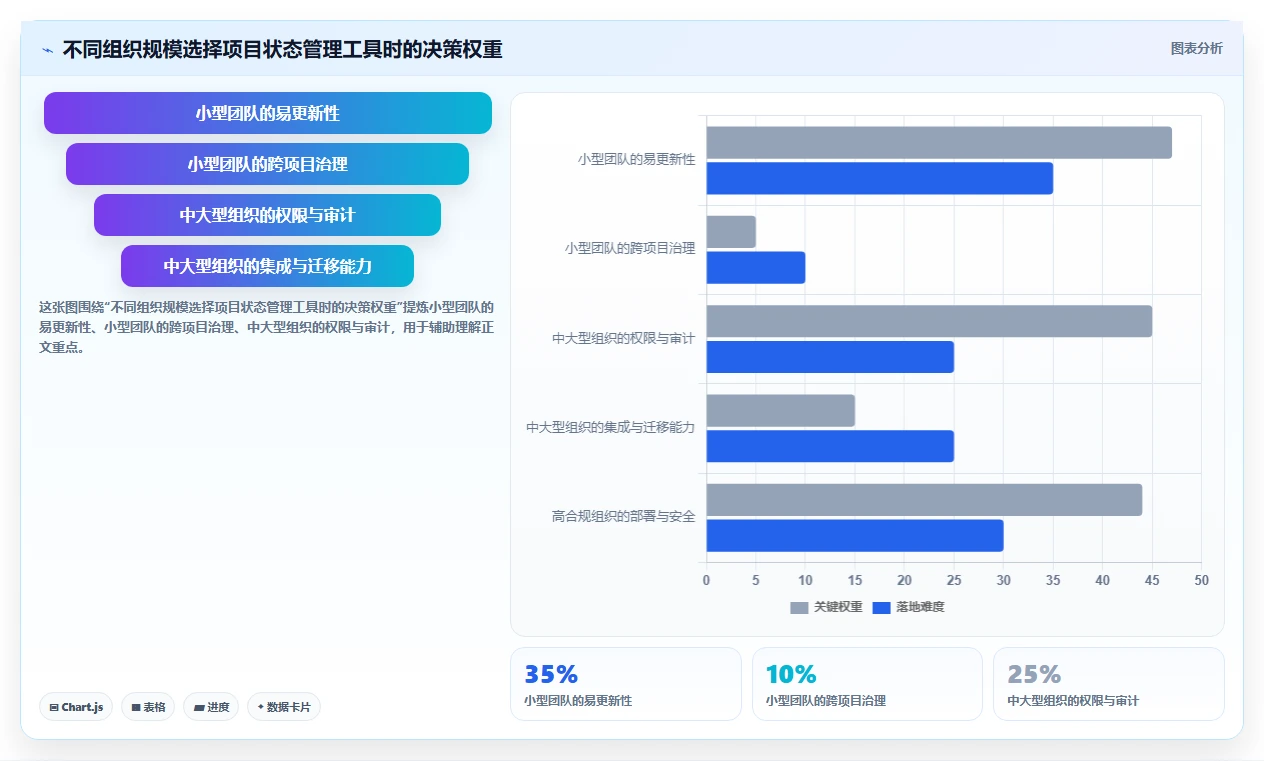Click the chart axis label 小型团队的易更新性
Viewport: 1264px width, 761px height.
click(636, 159)
